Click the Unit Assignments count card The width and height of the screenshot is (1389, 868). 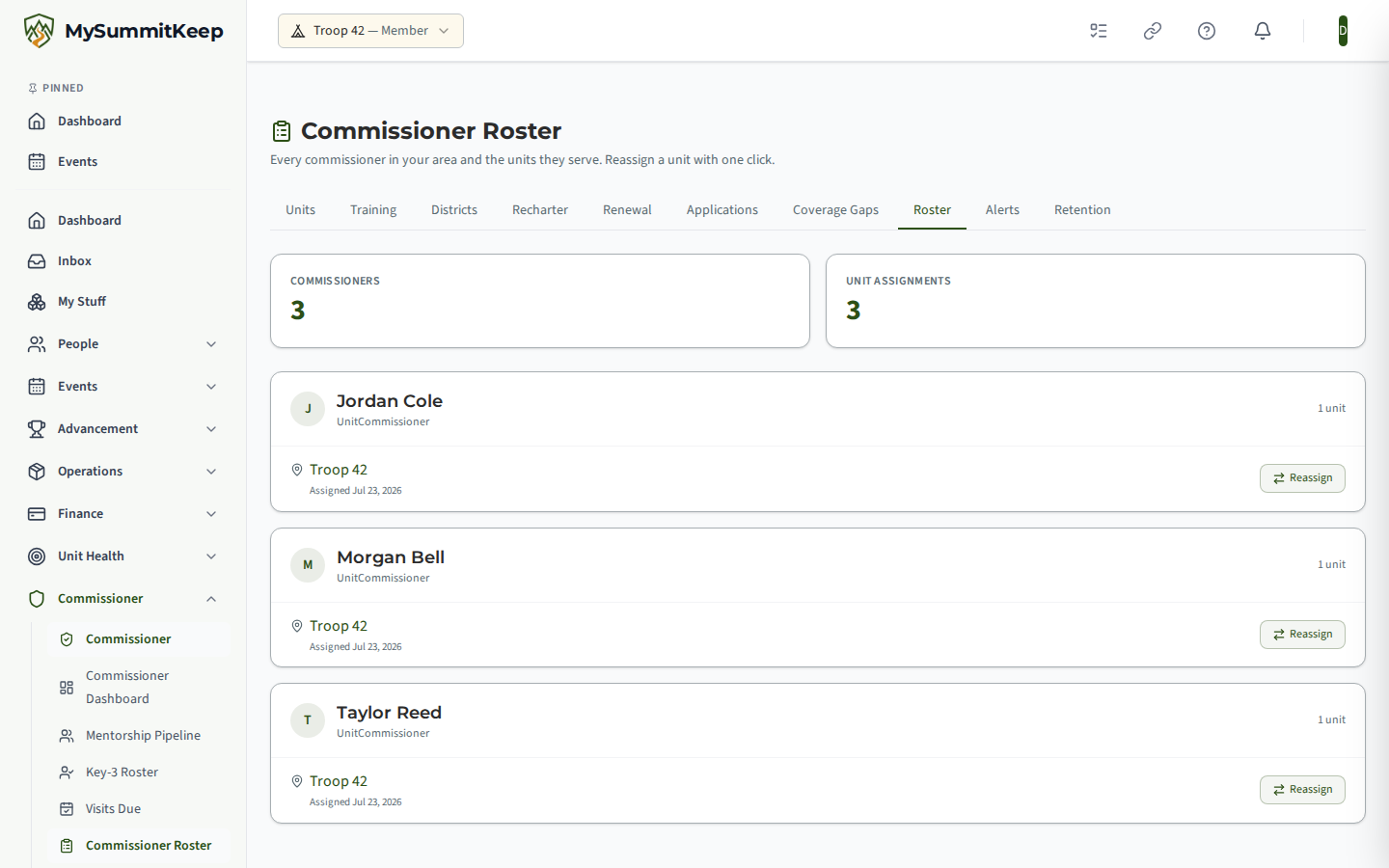pos(1096,301)
